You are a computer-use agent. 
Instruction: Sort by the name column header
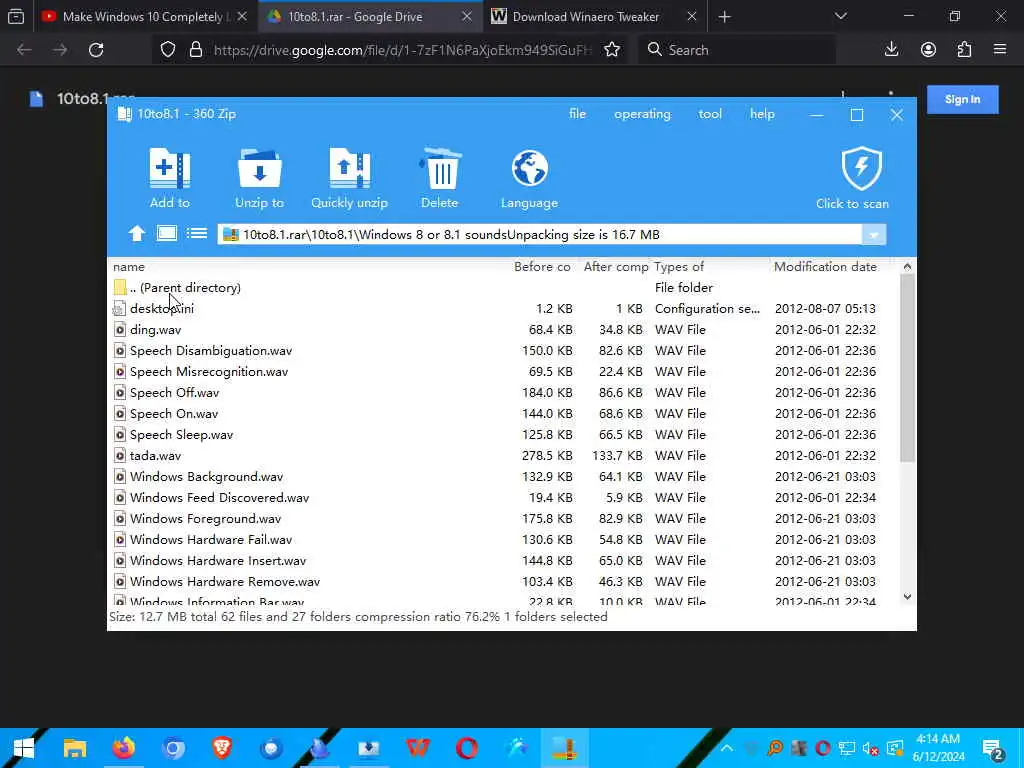coord(129,266)
